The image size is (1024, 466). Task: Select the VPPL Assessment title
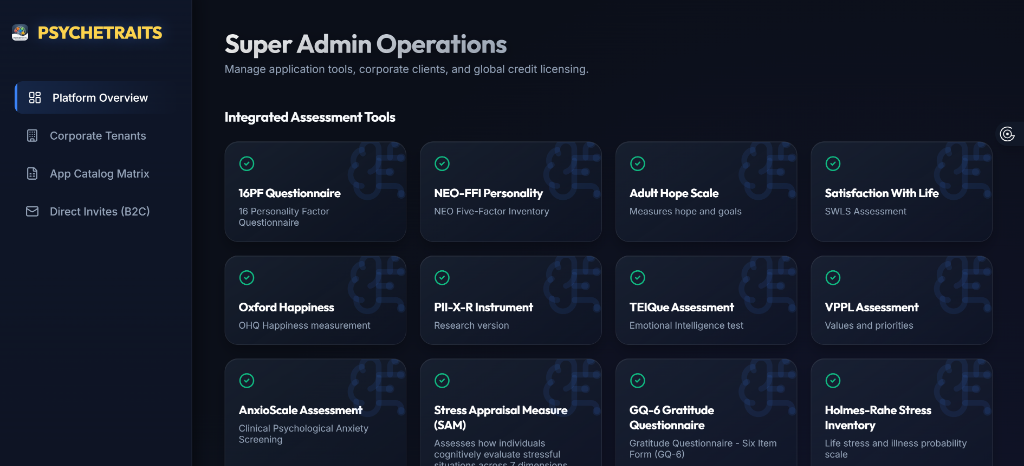click(x=871, y=307)
